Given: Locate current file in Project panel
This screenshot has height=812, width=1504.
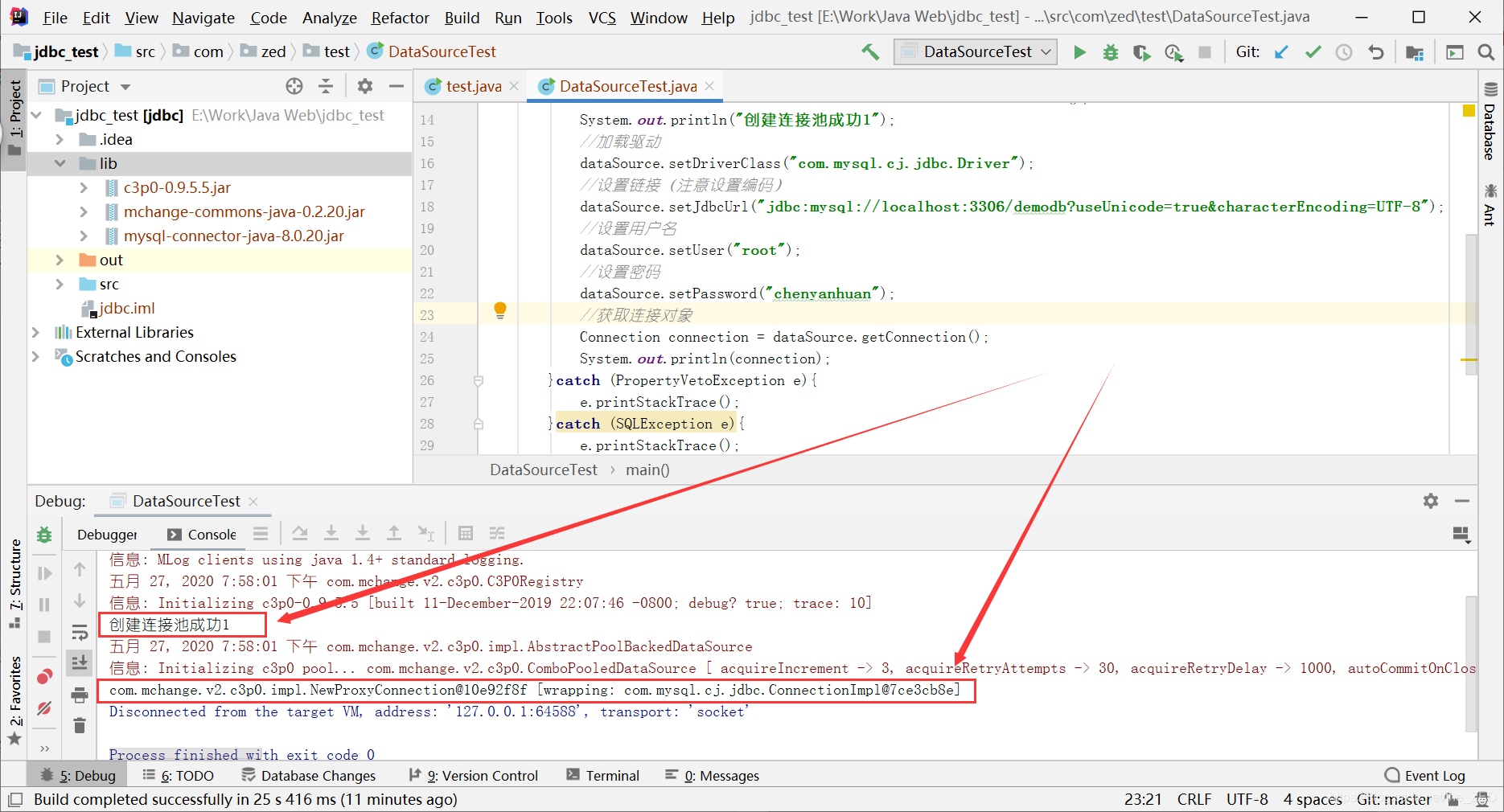Looking at the screenshot, I should click(x=294, y=86).
